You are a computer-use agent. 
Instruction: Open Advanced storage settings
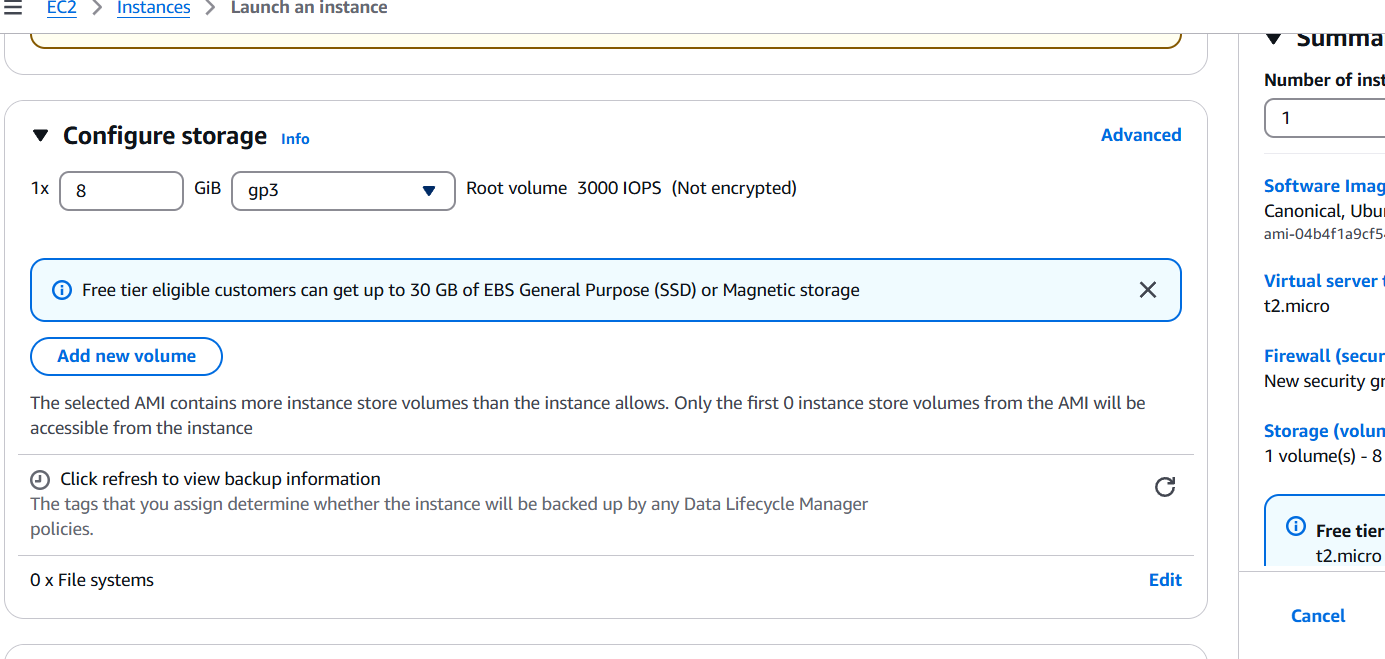[x=1141, y=135]
